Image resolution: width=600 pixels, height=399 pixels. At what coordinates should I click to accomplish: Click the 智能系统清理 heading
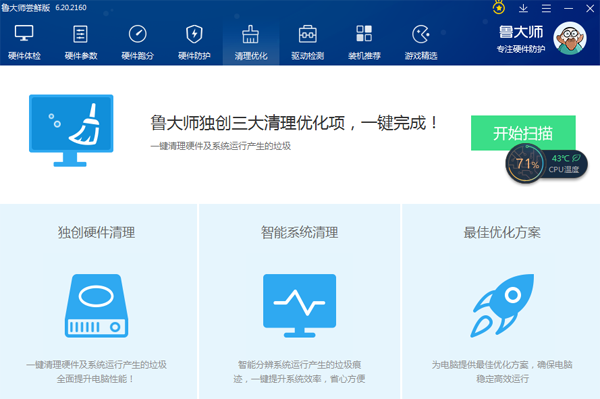(x=299, y=233)
